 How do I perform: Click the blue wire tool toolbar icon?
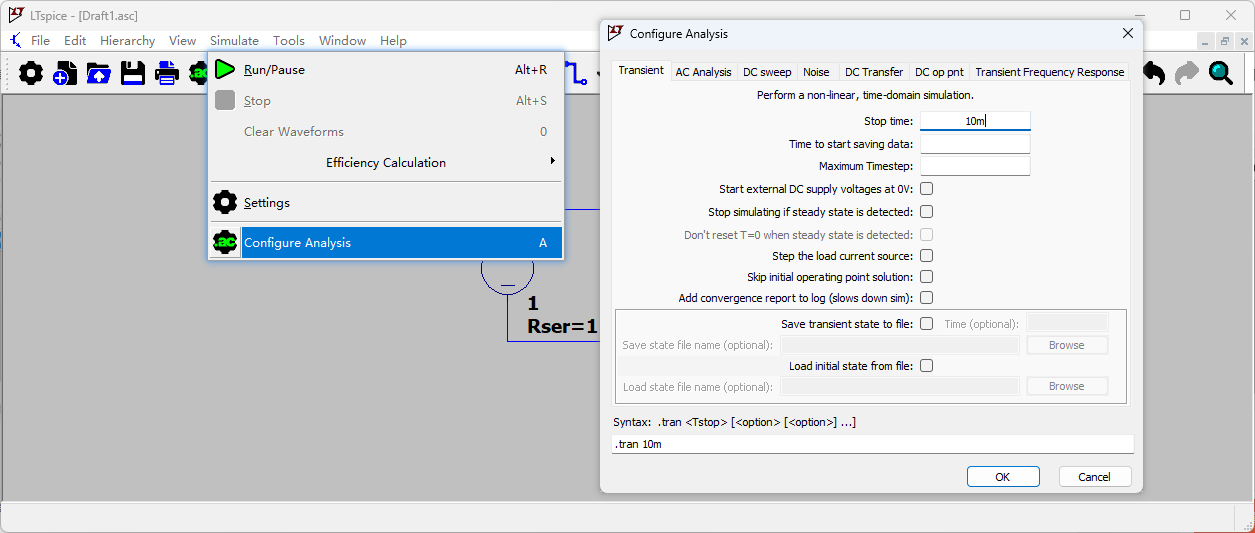pos(575,73)
